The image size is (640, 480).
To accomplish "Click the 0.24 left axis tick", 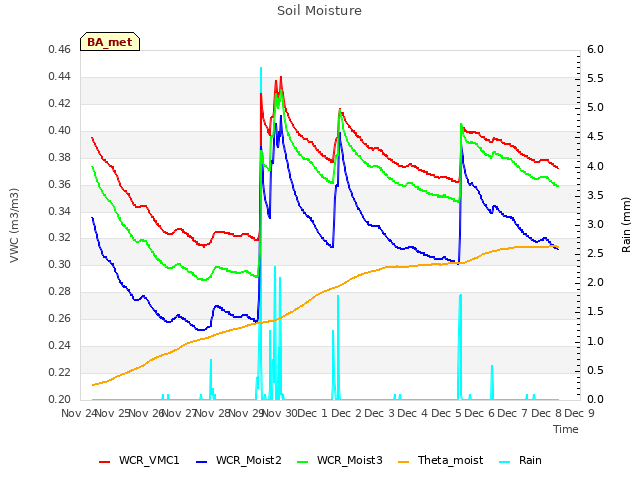I will [x=60, y=346].
